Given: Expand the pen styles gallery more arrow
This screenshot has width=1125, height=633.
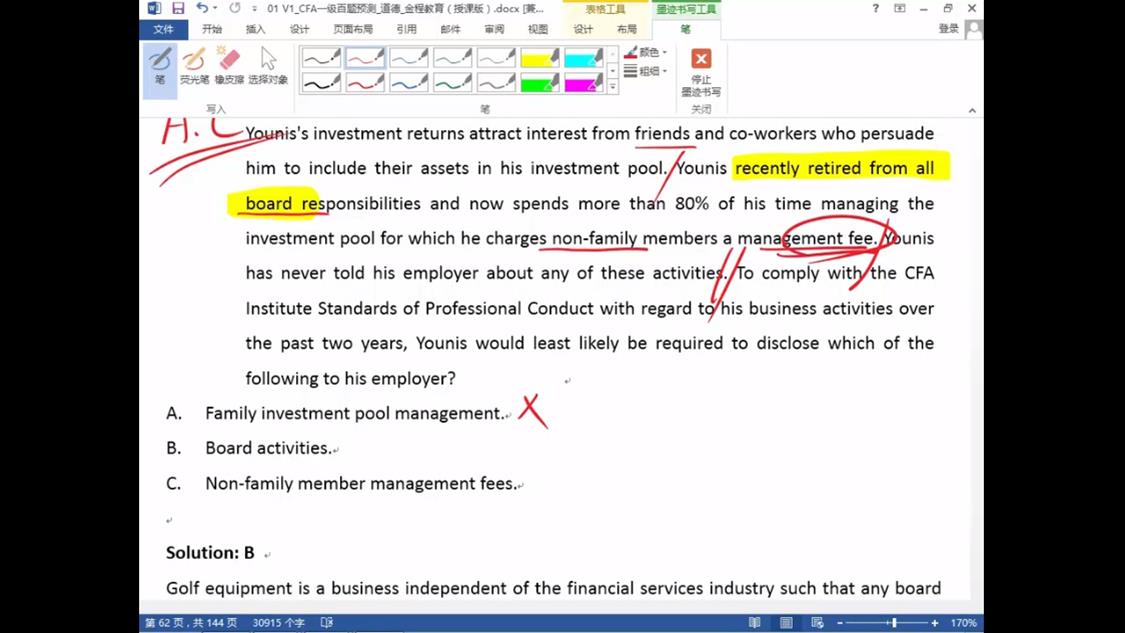Looking at the screenshot, I should pos(613,88).
